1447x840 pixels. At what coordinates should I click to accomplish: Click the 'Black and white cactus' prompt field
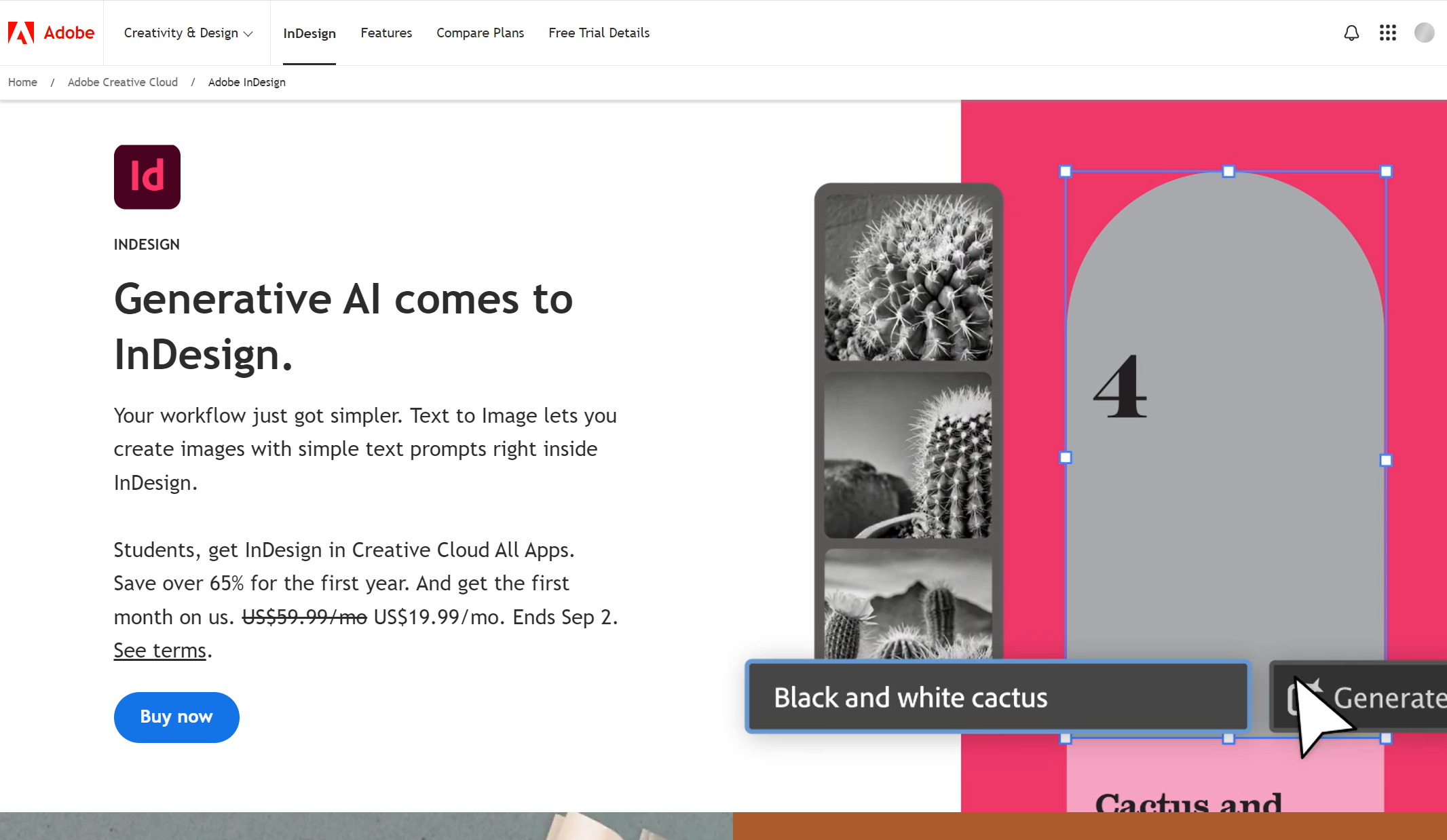[997, 698]
